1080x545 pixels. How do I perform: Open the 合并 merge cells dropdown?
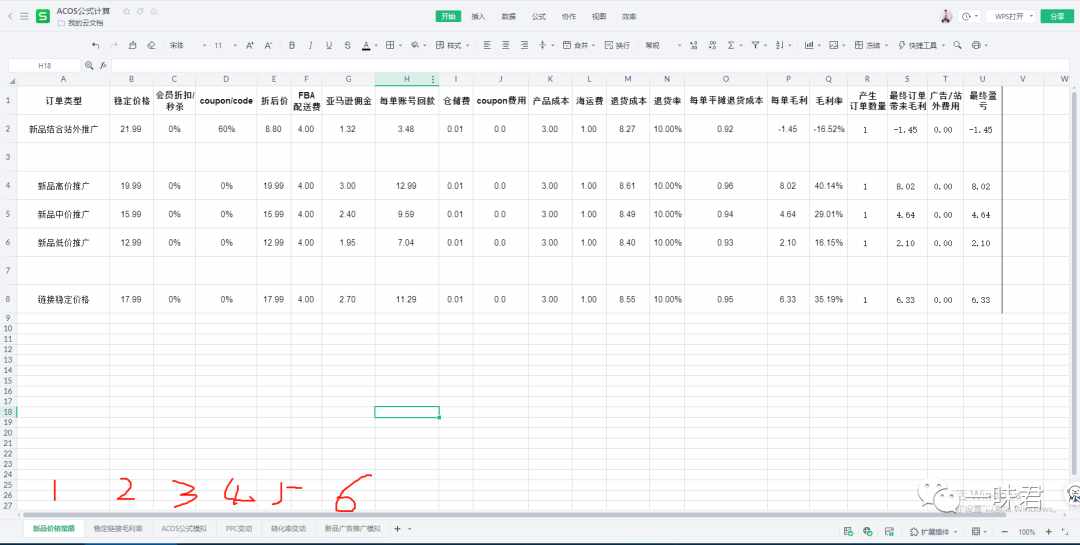click(579, 45)
